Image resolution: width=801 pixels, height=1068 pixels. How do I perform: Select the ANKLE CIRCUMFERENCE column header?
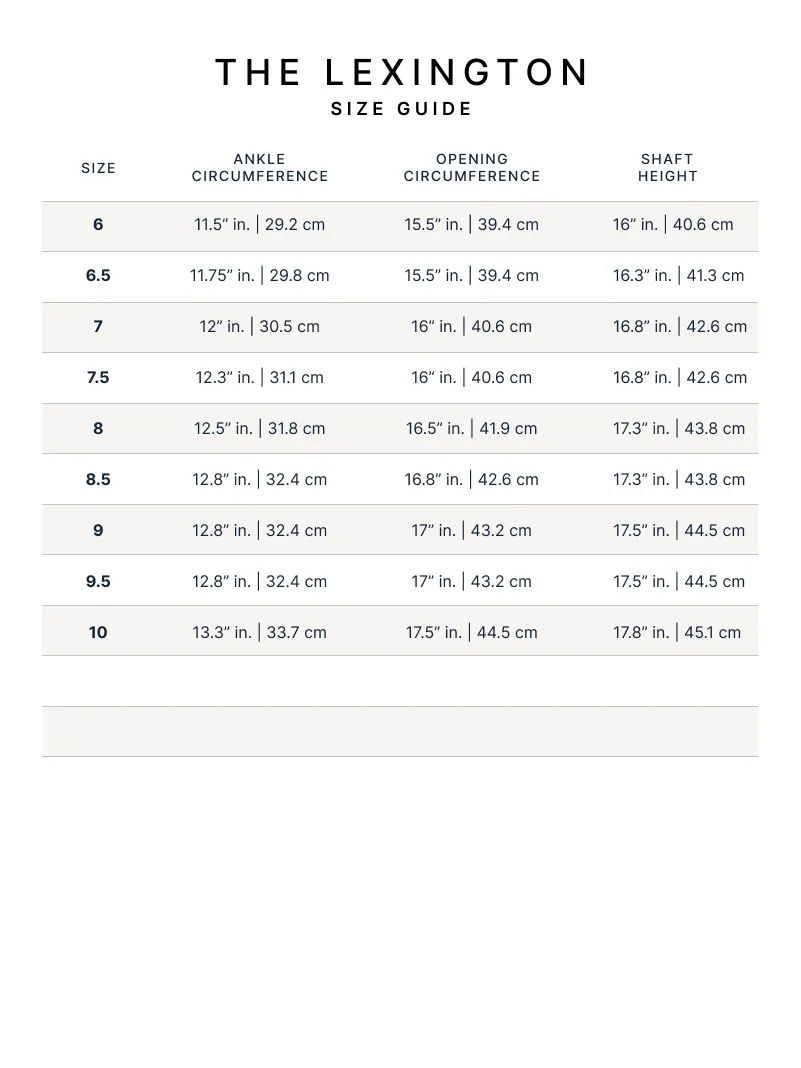260,168
